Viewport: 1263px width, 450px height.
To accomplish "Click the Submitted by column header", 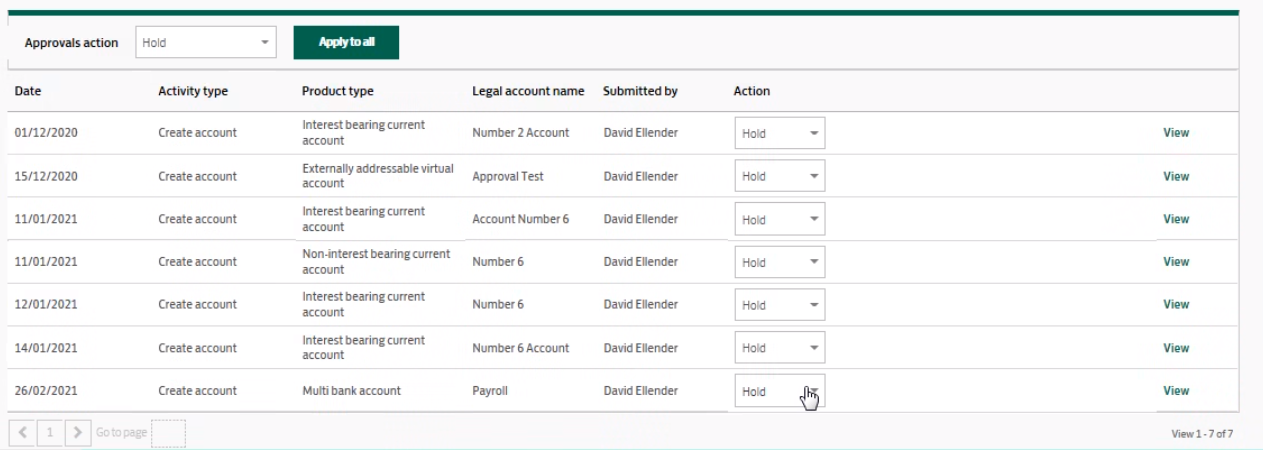I will 640,91.
